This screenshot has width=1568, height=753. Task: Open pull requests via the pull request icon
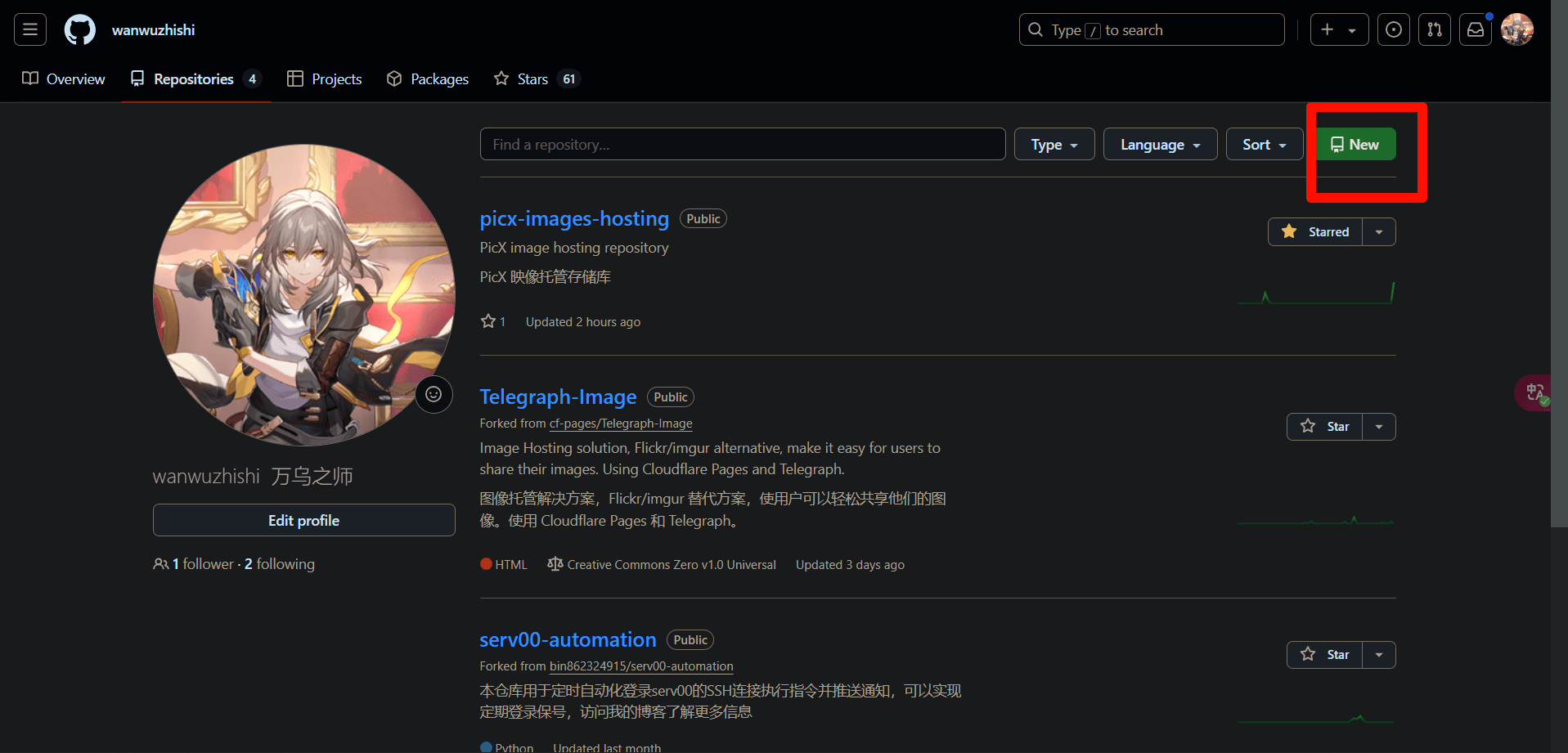1434,29
